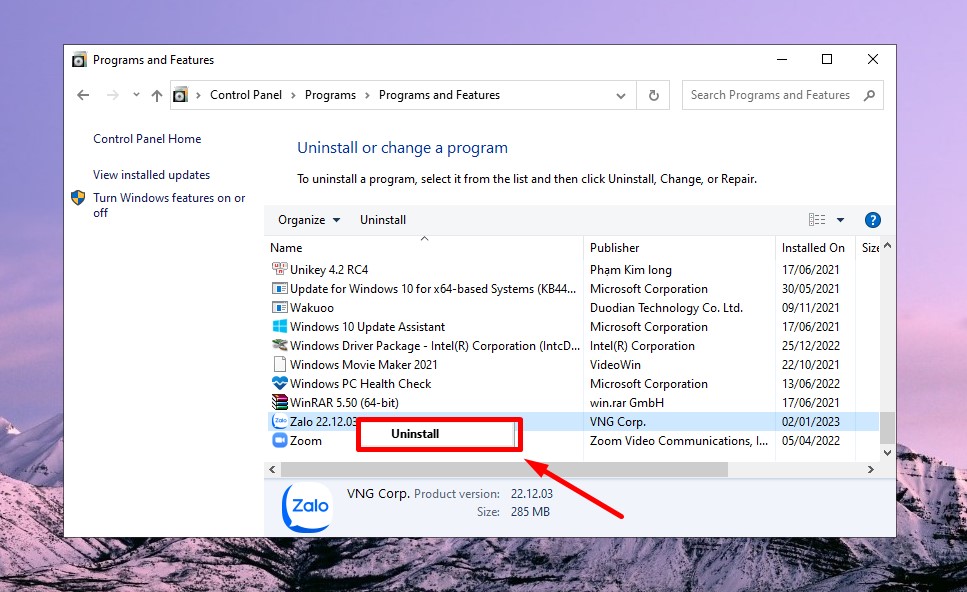Click Windows 10 Update Assistant icon
This screenshot has width=967, height=592.
click(x=279, y=326)
